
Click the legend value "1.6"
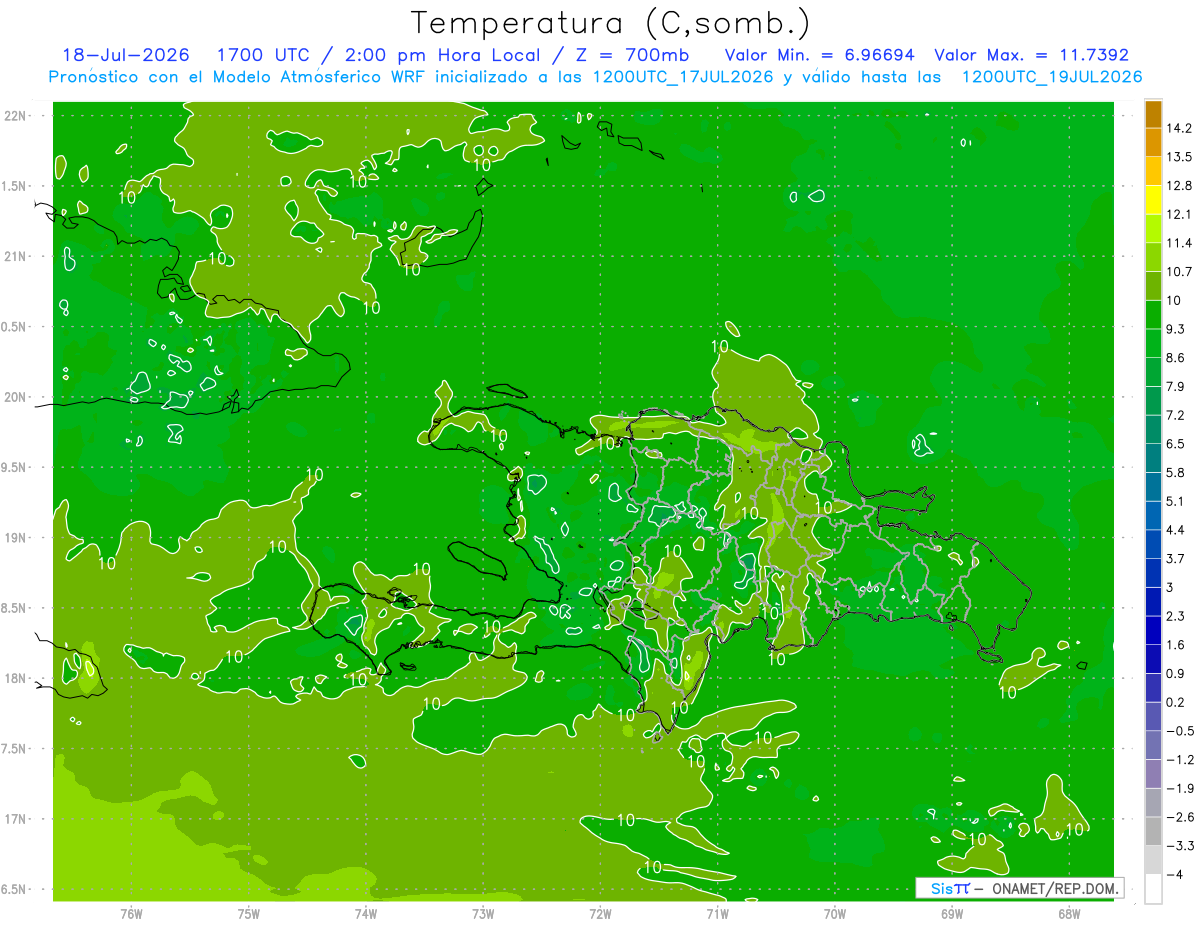click(1176, 645)
